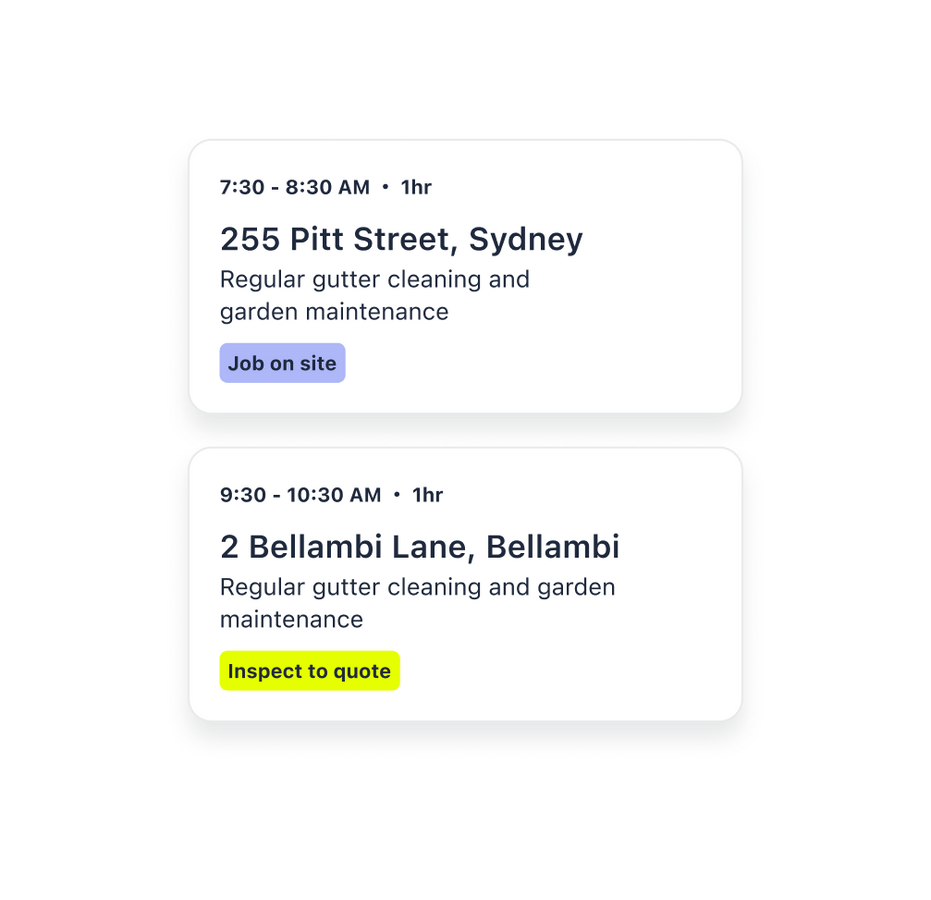The height and width of the screenshot is (900, 931).
Task: Select the 9:30 - 10:30 AM time range
Action: click(x=300, y=495)
